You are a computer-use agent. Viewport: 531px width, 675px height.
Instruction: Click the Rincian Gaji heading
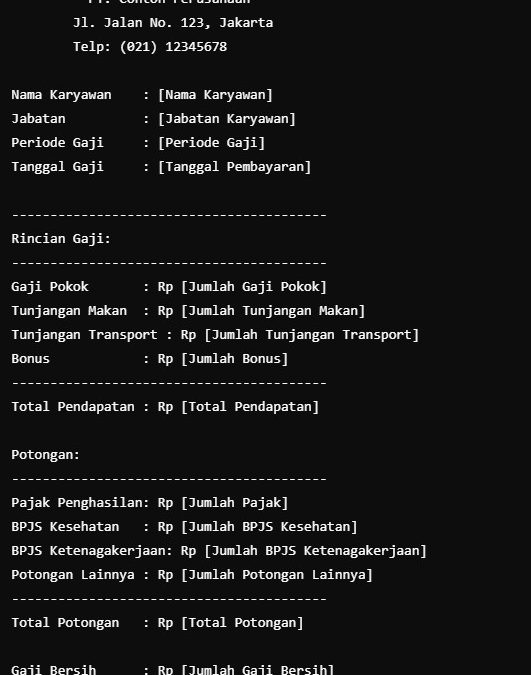61,239
